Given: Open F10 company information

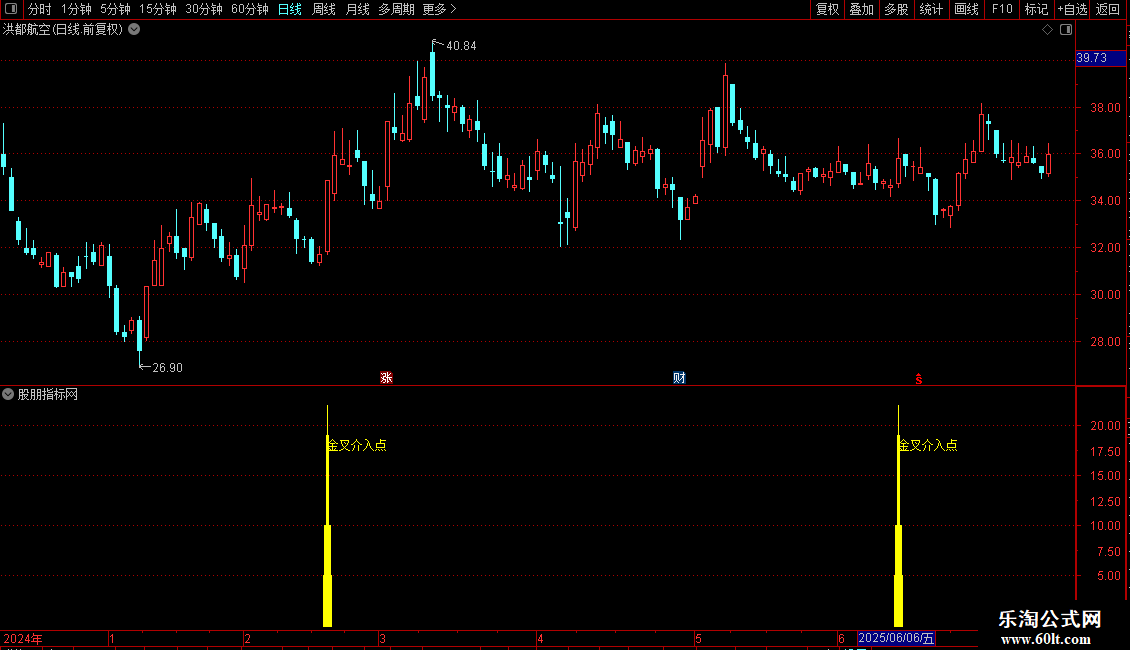Looking at the screenshot, I should (x=1002, y=9).
